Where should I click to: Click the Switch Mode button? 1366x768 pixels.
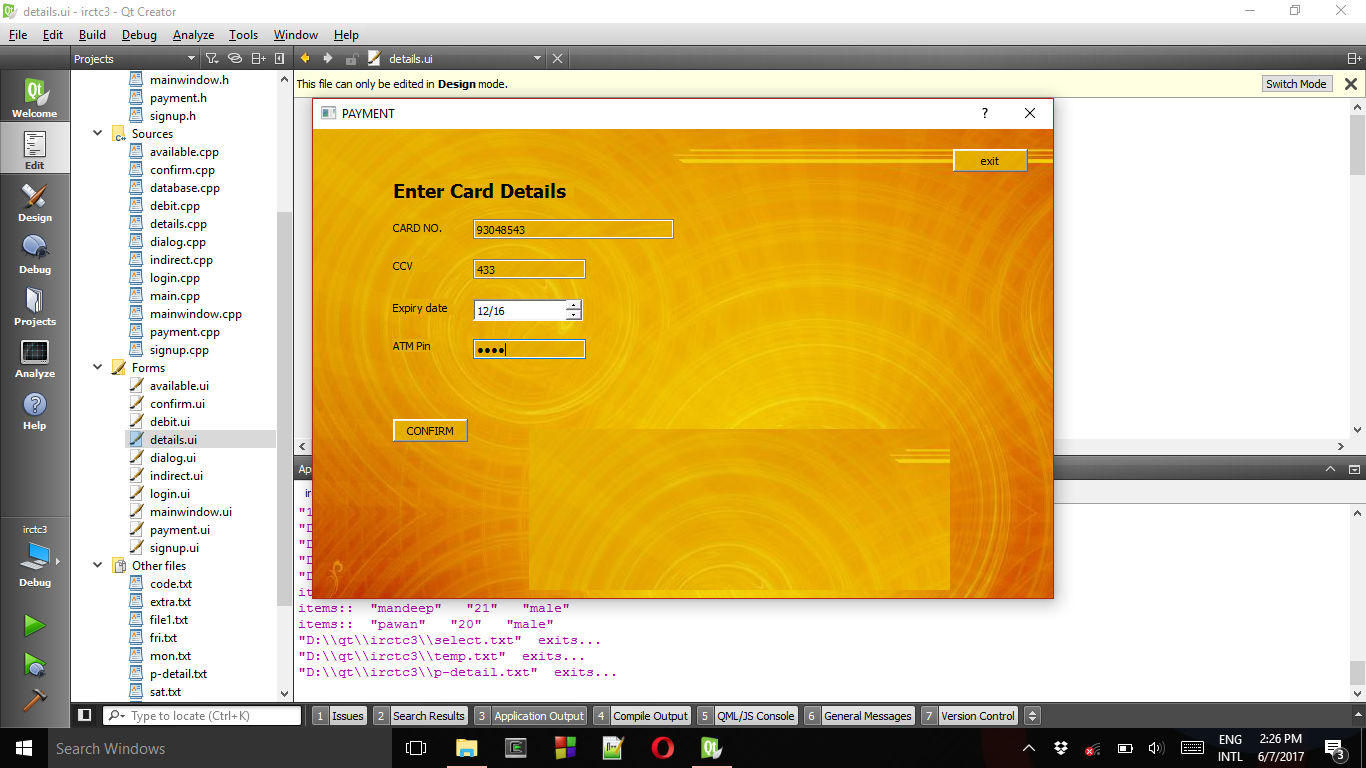pyautogui.click(x=1296, y=84)
